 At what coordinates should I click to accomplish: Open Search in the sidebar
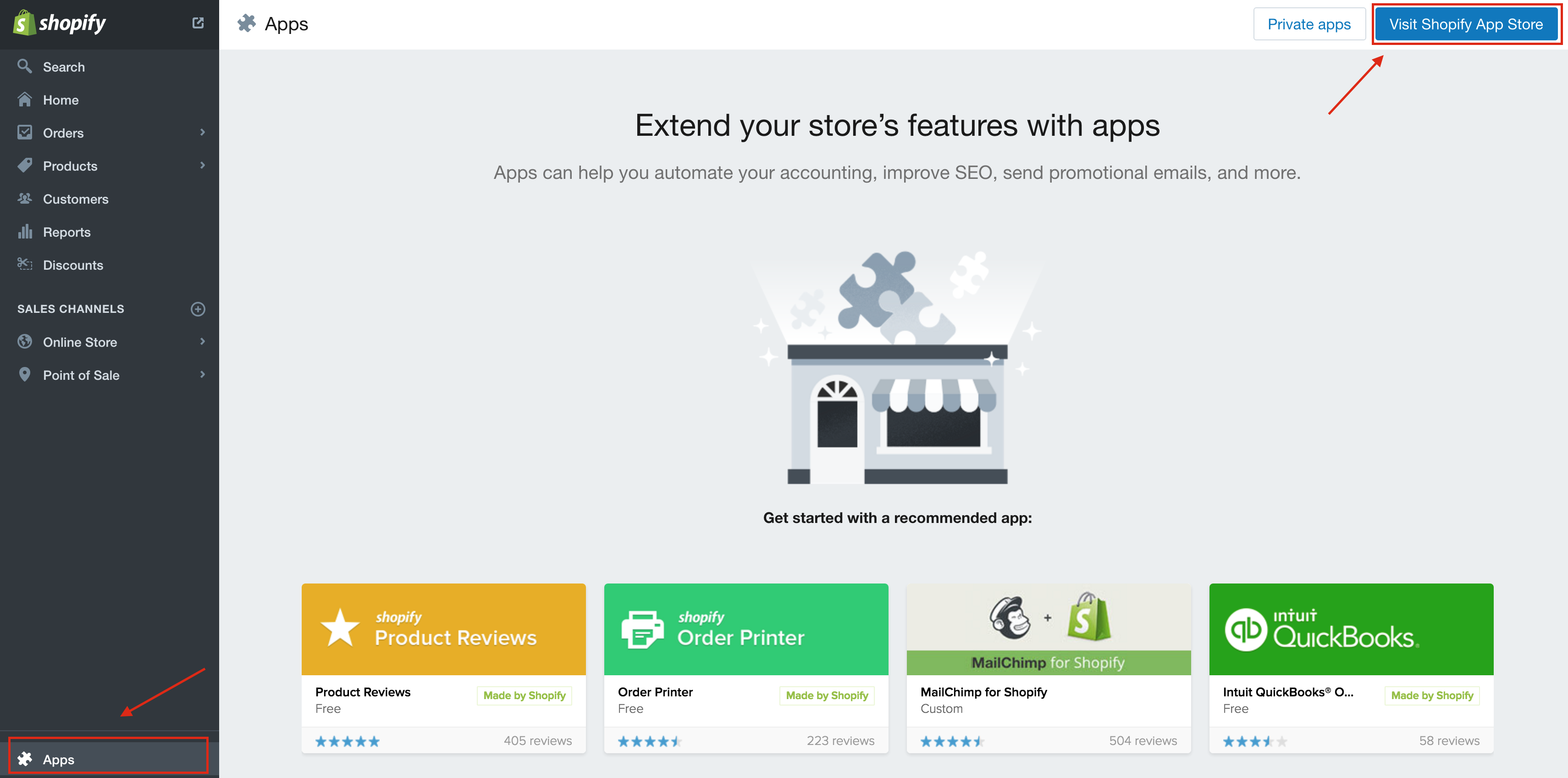point(110,67)
